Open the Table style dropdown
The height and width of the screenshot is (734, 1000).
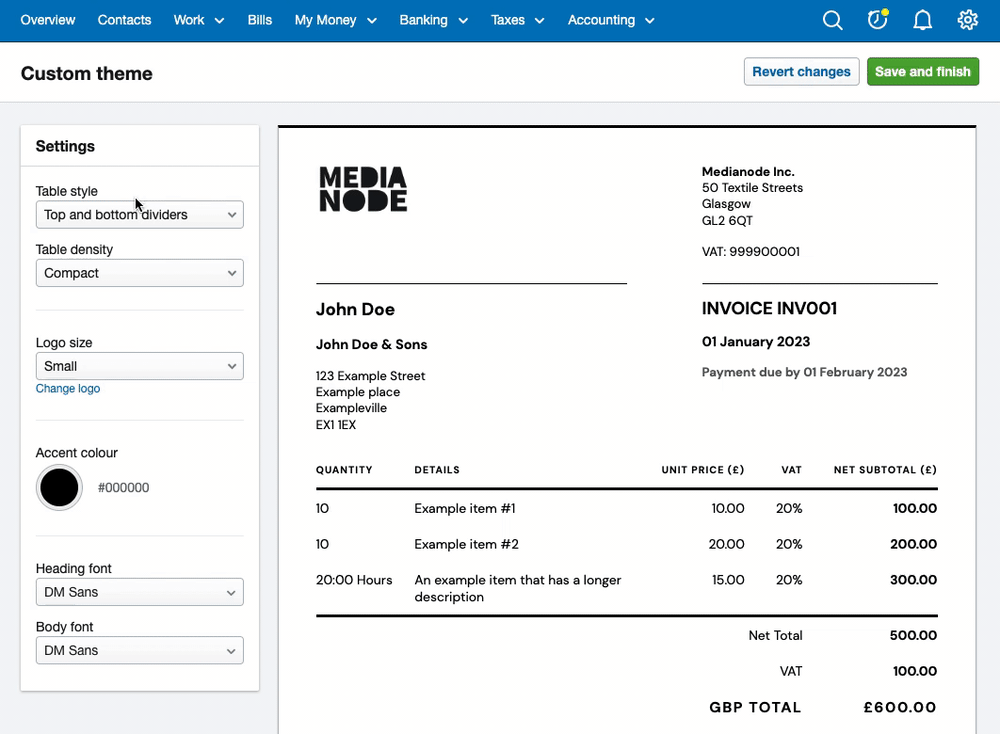(x=139, y=214)
